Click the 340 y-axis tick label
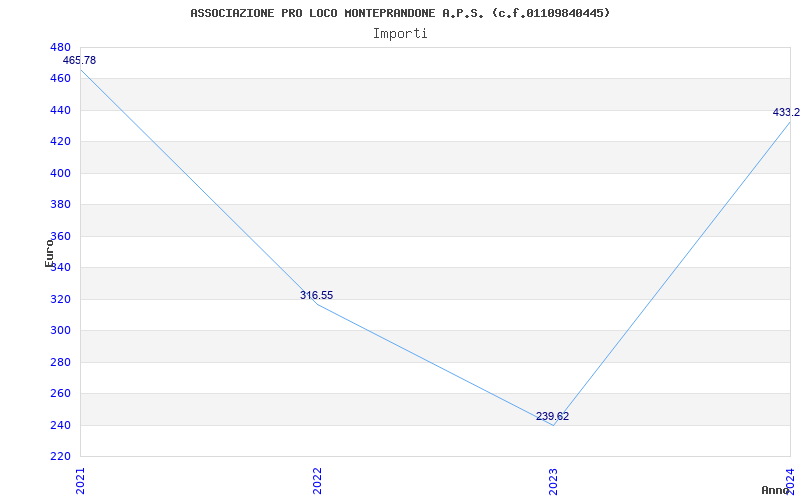Image resolution: width=800 pixels, height=500 pixels. click(x=60, y=268)
